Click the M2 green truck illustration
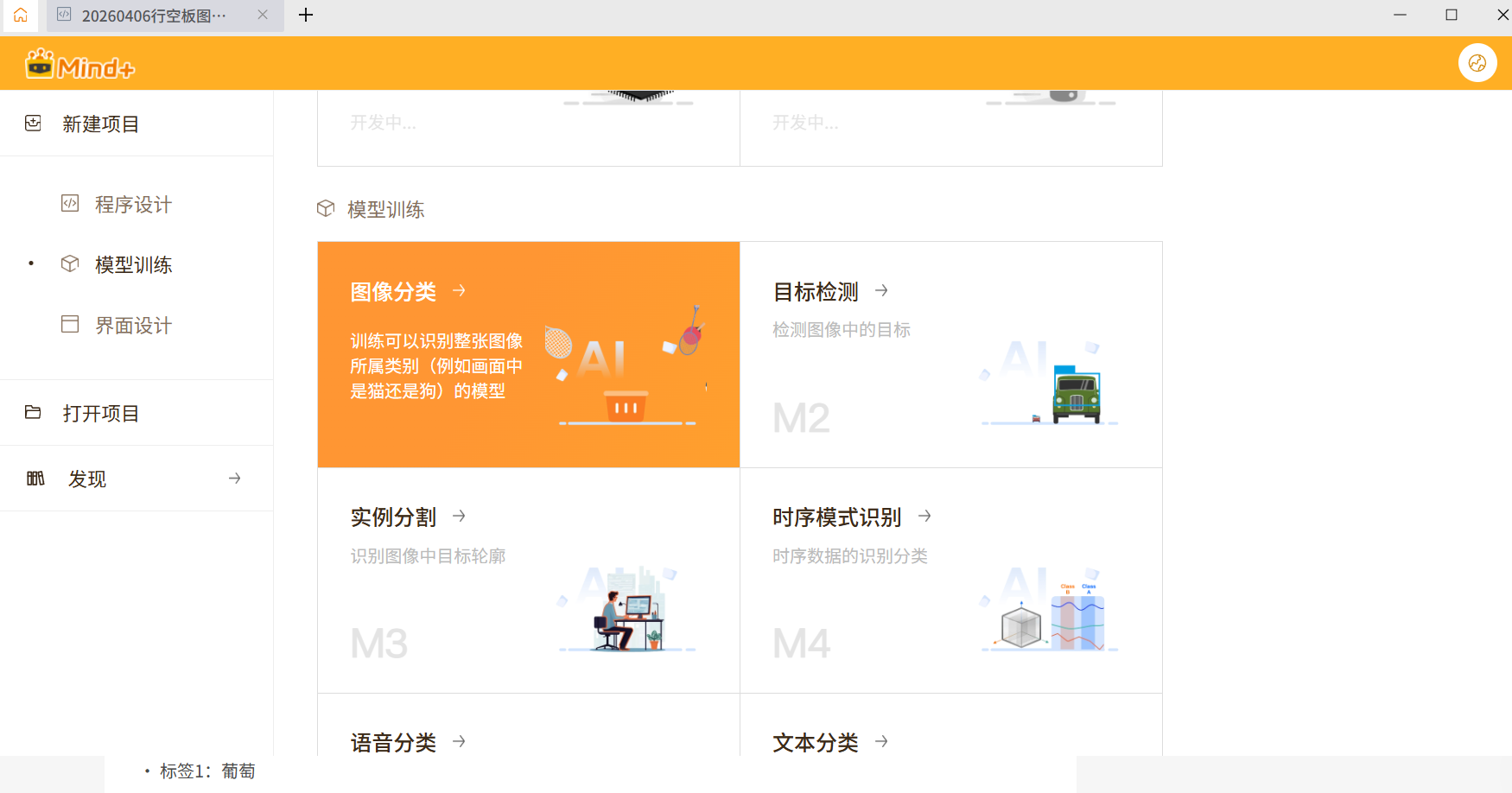Viewport: 1512px width, 793px height. [x=1075, y=395]
